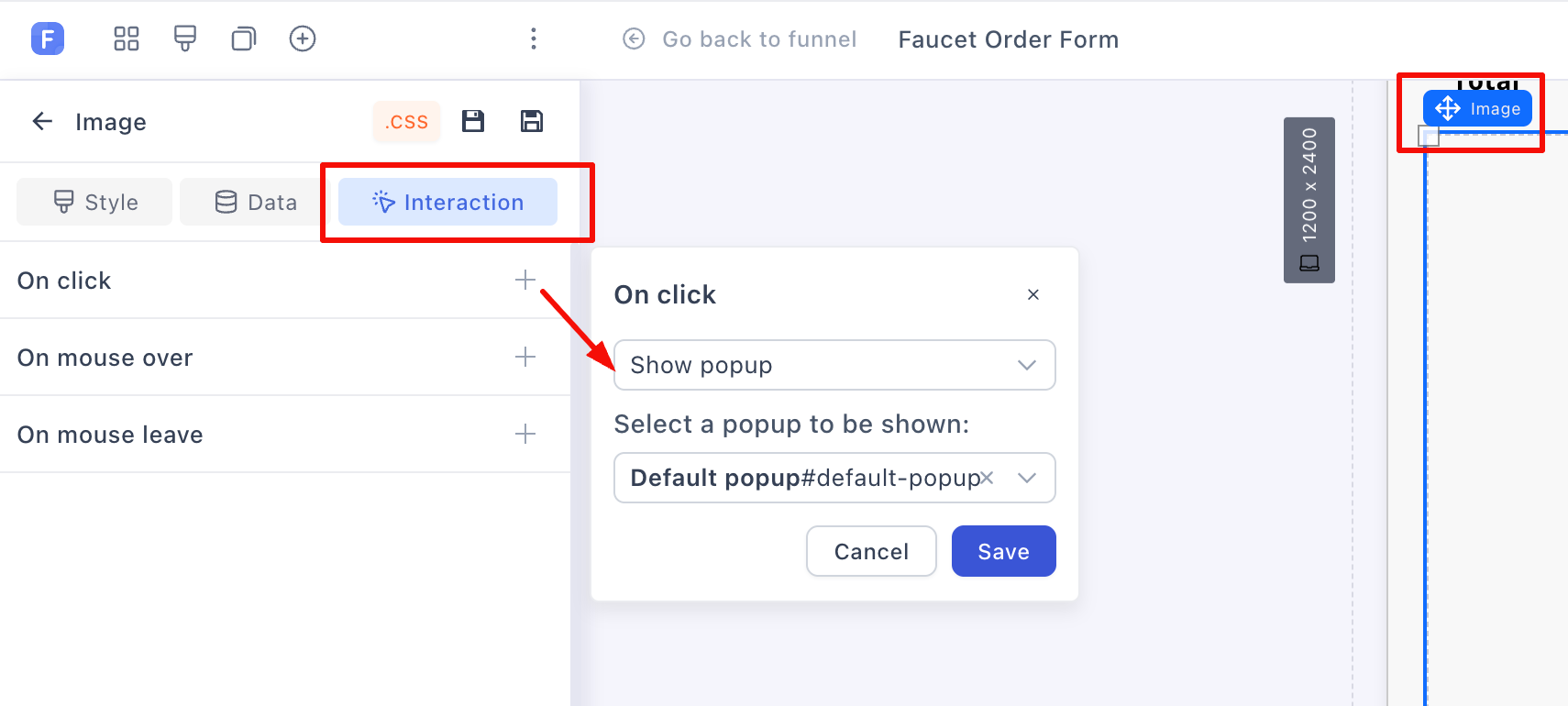Open the three-dot more options menu
Viewport: 1568px width, 706px height.
pyautogui.click(x=534, y=39)
